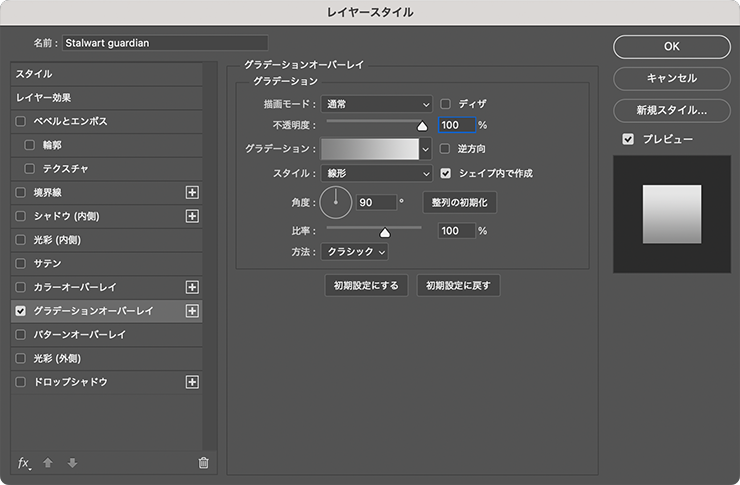Viewport: 740px width, 485px height.
Task: Enable the ディザ checkbox
Action: tap(446, 103)
